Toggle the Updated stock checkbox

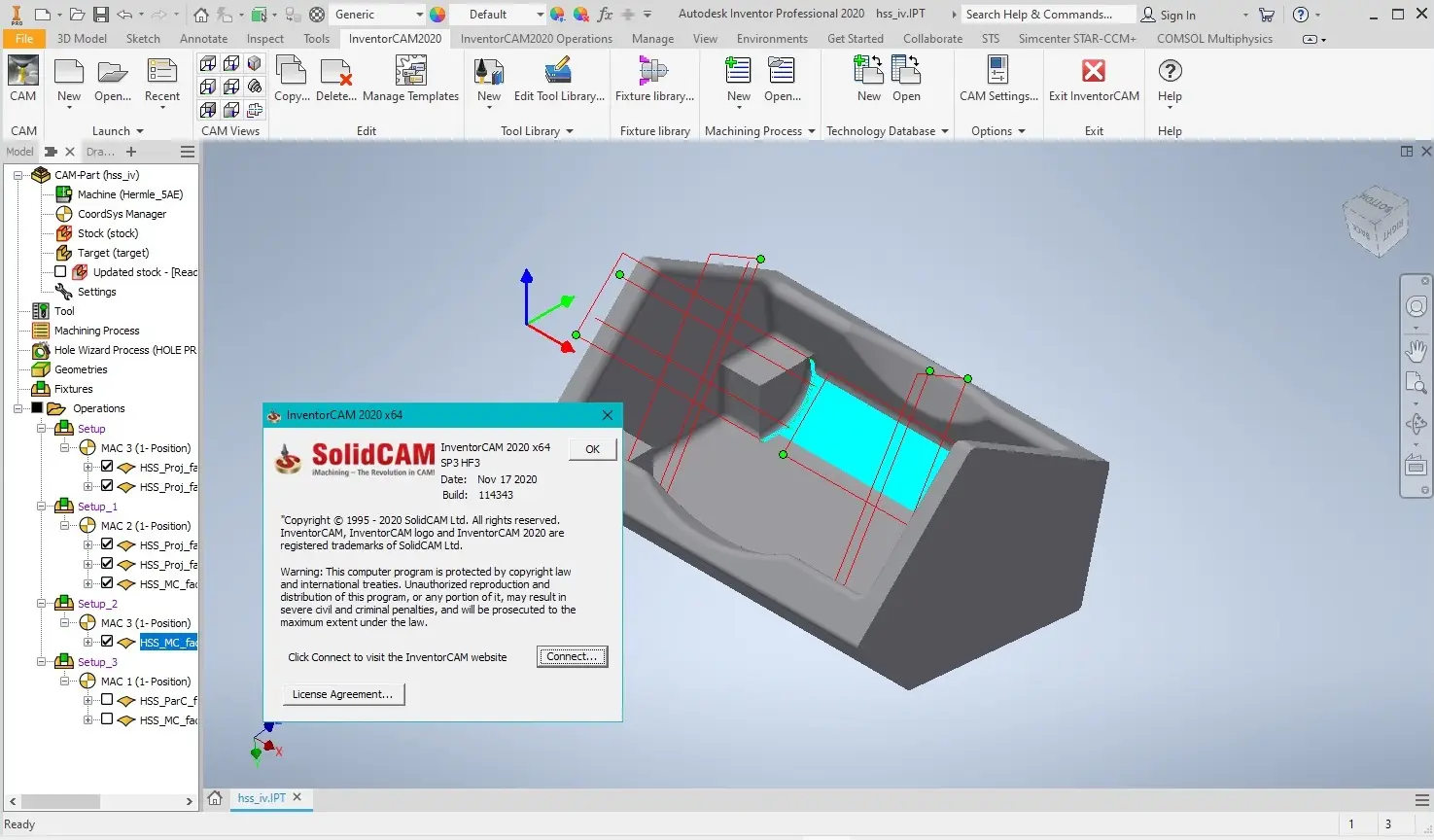coord(60,272)
